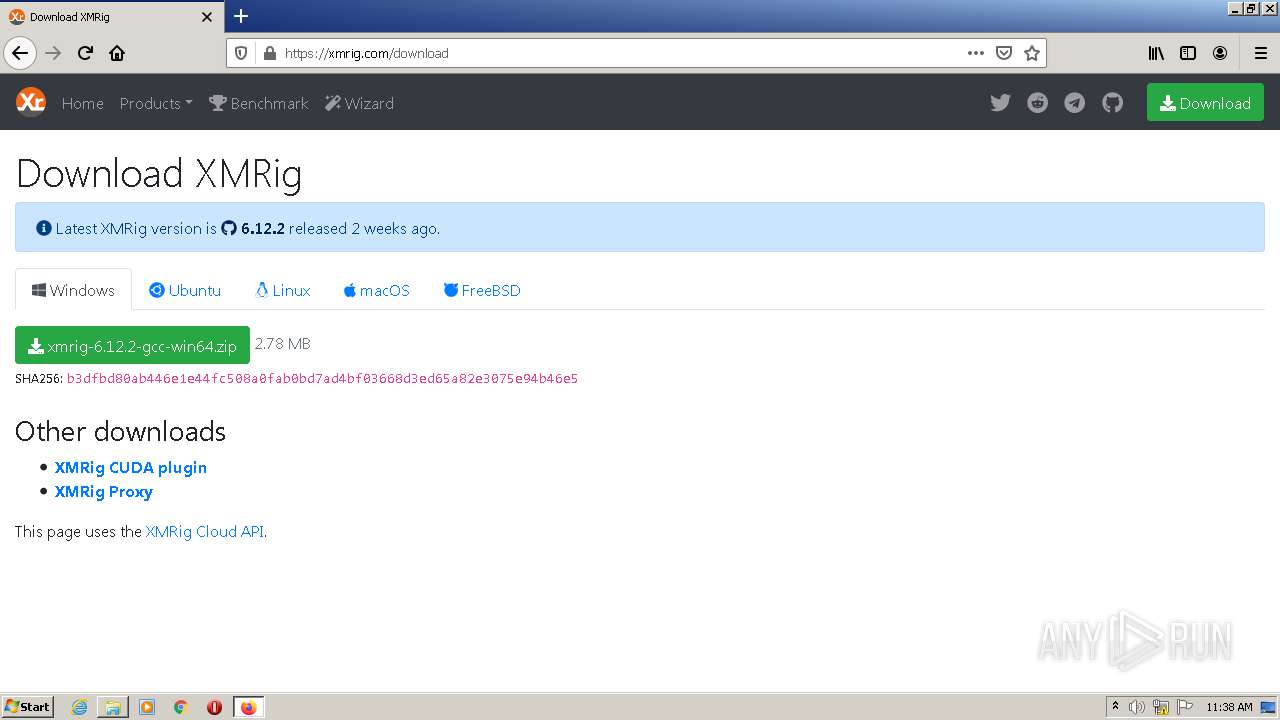Image resolution: width=1280 pixels, height=720 pixels.
Task: Go to Home in navbar
Action: click(x=82, y=103)
